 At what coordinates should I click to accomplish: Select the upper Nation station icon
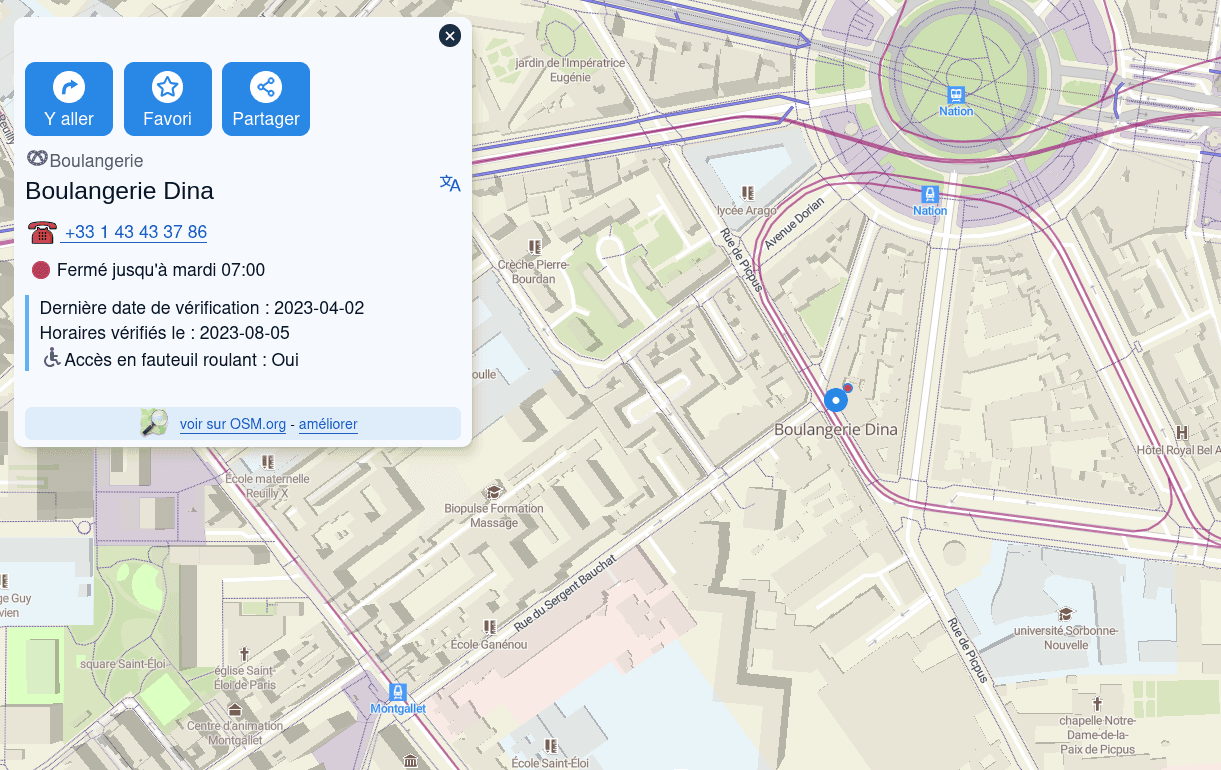(957, 94)
